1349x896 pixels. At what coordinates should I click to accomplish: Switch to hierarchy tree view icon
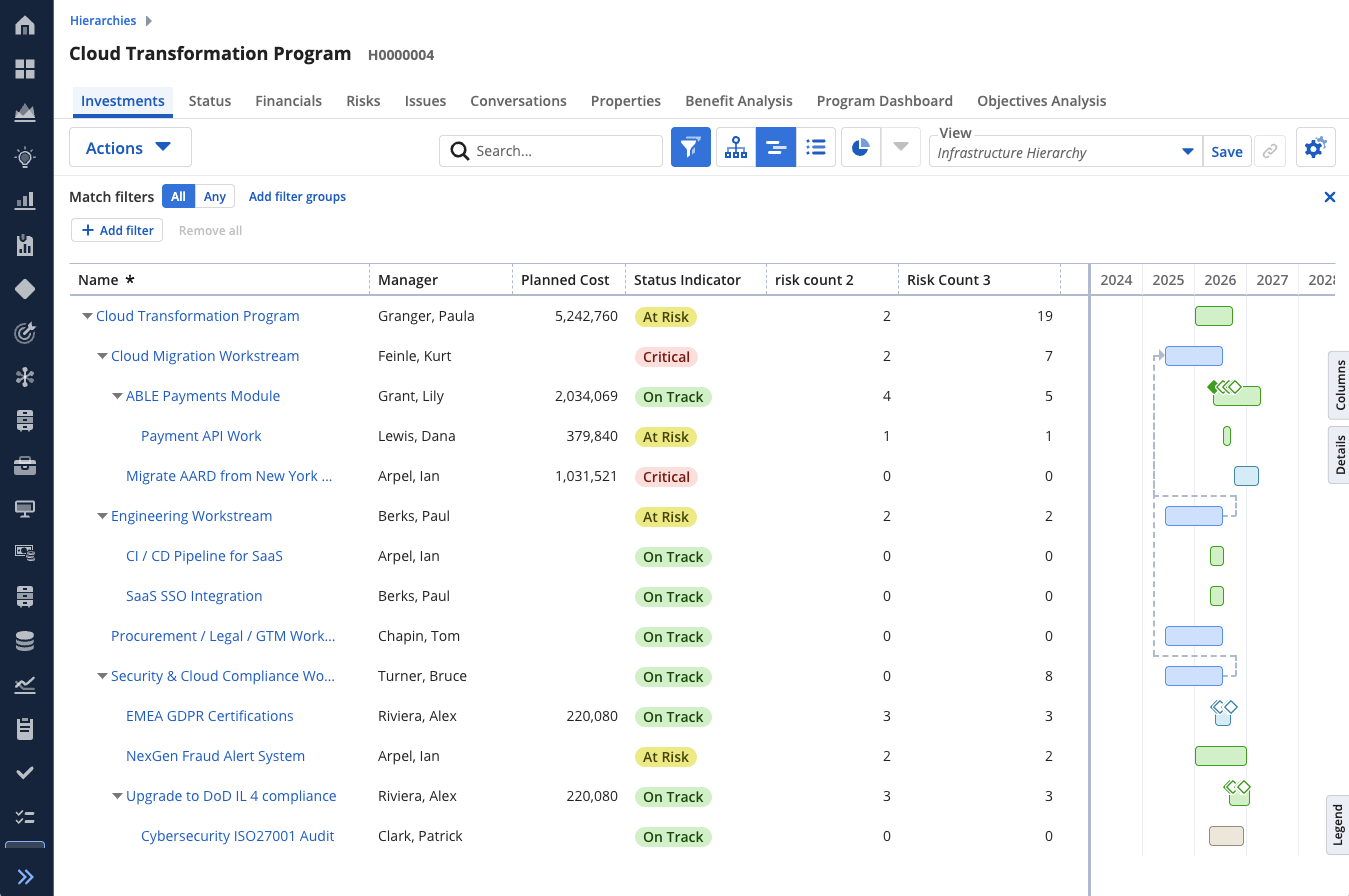click(736, 147)
